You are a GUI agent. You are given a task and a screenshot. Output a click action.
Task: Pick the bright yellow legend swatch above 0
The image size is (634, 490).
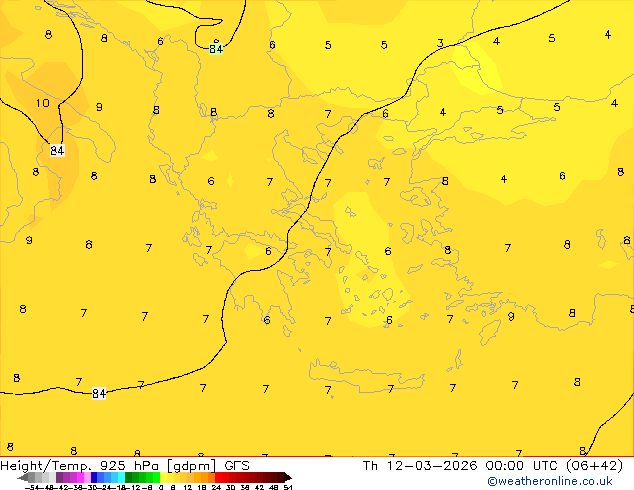163,477
